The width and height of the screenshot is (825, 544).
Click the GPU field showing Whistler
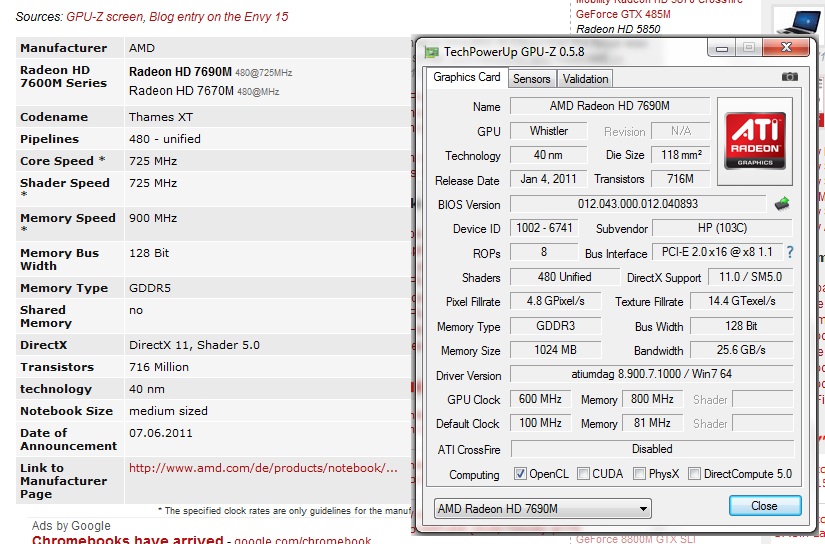pyautogui.click(x=549, y=130)
